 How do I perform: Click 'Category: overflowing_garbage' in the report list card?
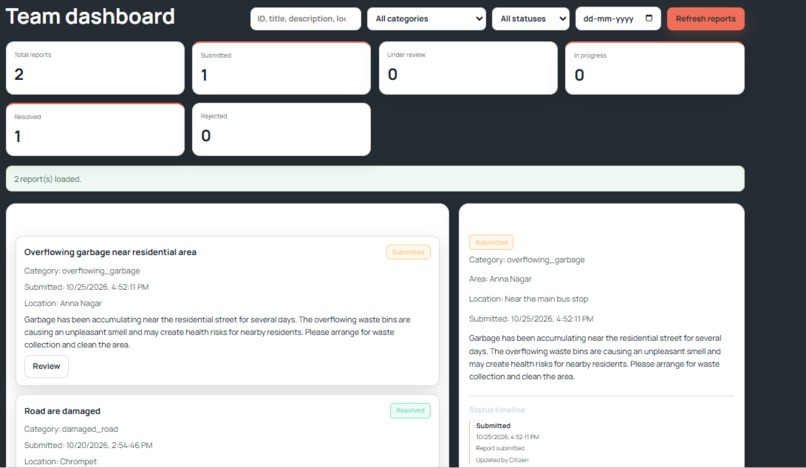pyautogui.click(x=82, y=271)
